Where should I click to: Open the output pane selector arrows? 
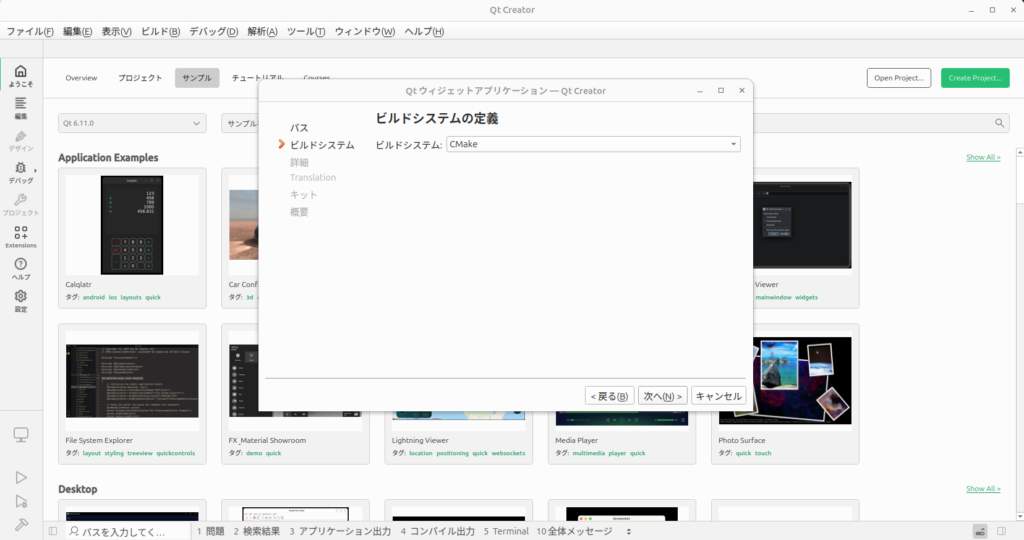[628, 532]
